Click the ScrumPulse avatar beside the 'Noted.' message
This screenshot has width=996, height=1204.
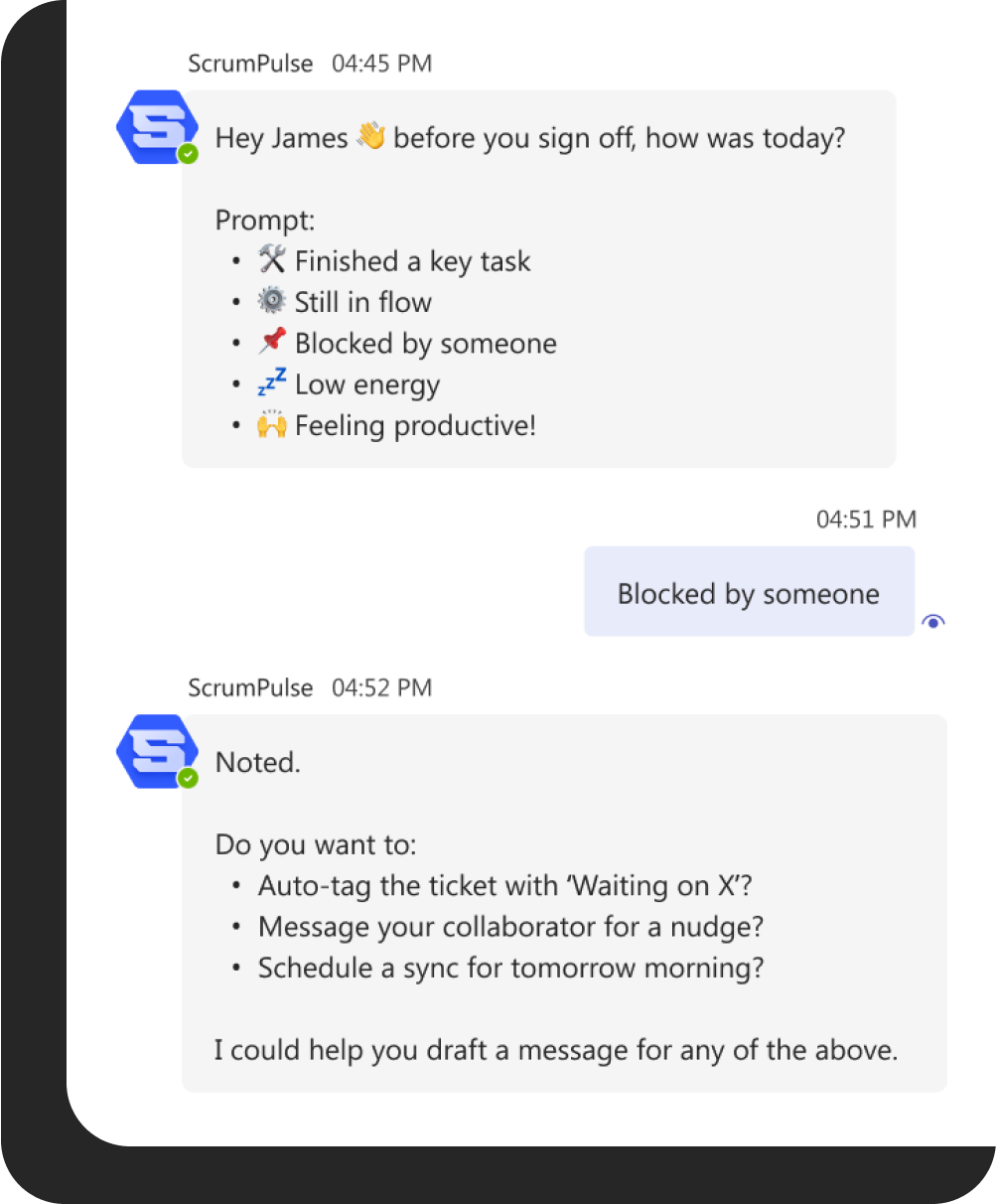coord(151,750)
